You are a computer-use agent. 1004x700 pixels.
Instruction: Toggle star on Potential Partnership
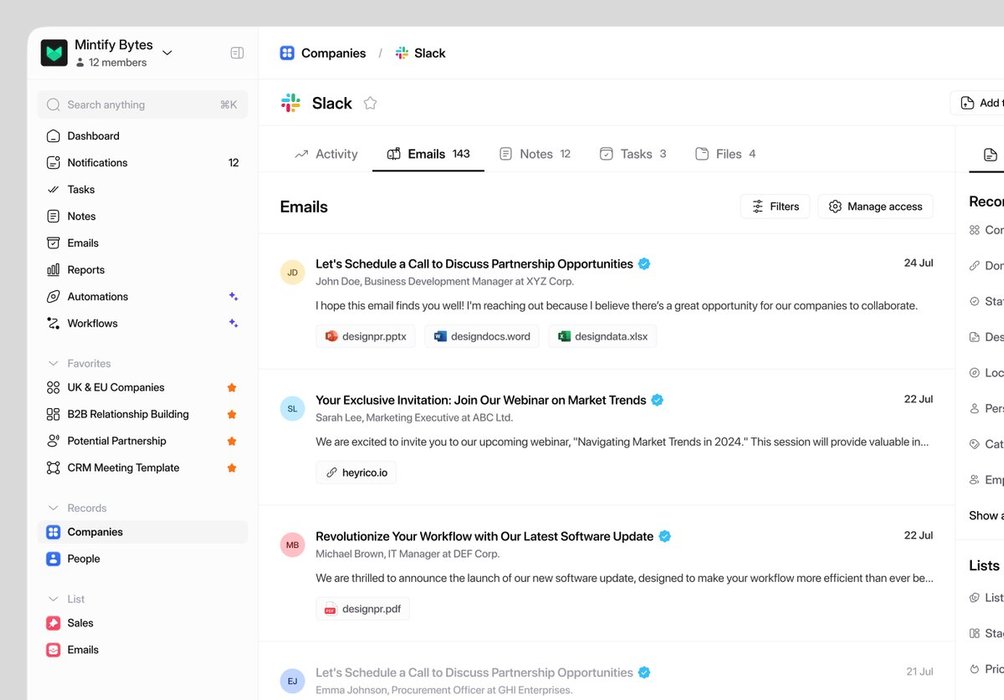pos(232,441)
